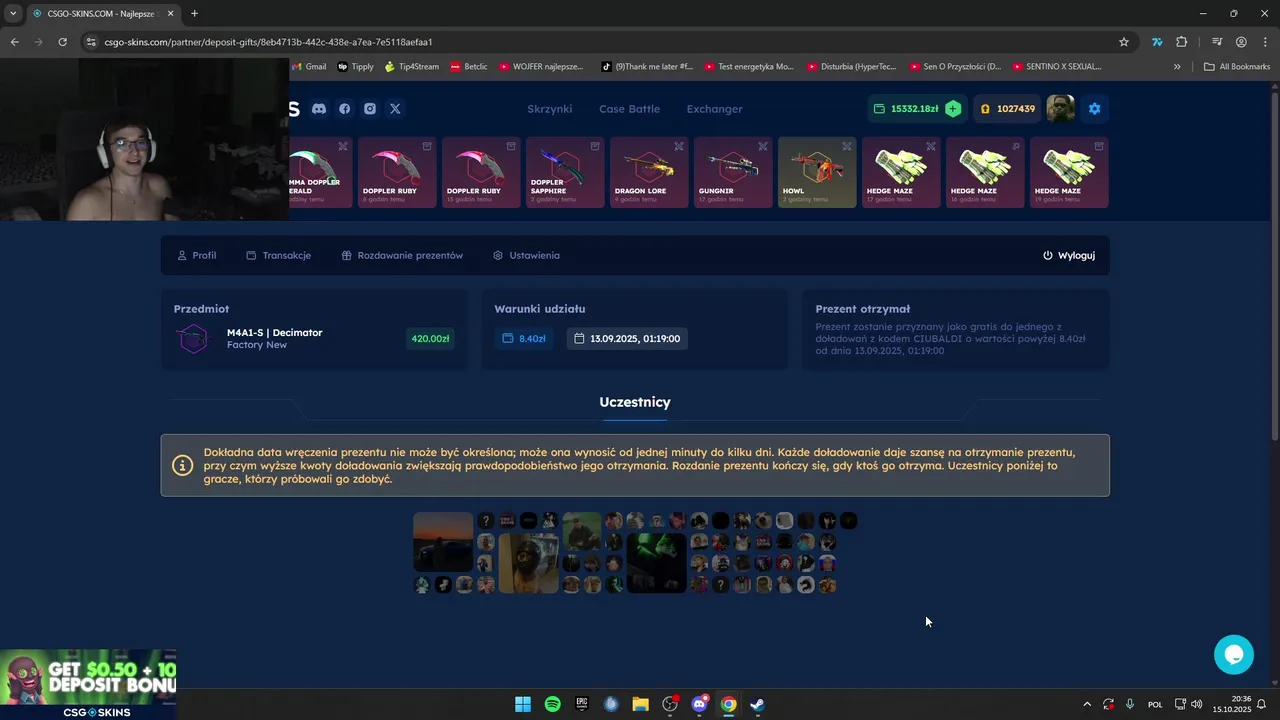Open File Explorer from the taskbar

pyautogui.click(x=640, y=704)
